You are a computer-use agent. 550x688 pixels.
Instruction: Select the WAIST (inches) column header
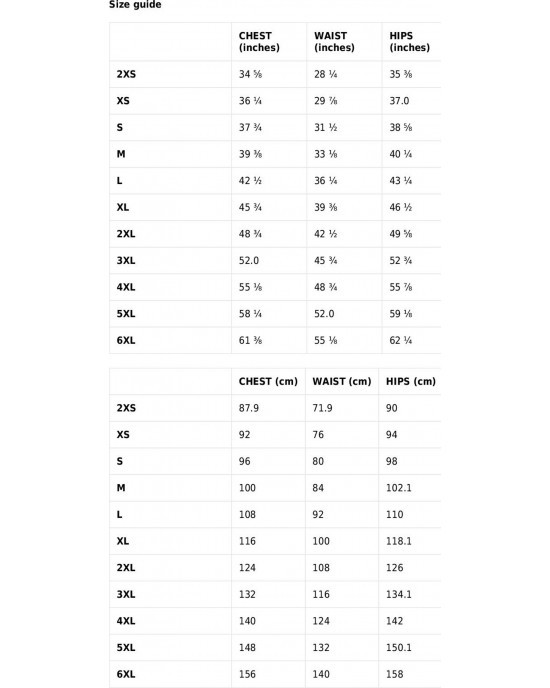click(334, 42)
